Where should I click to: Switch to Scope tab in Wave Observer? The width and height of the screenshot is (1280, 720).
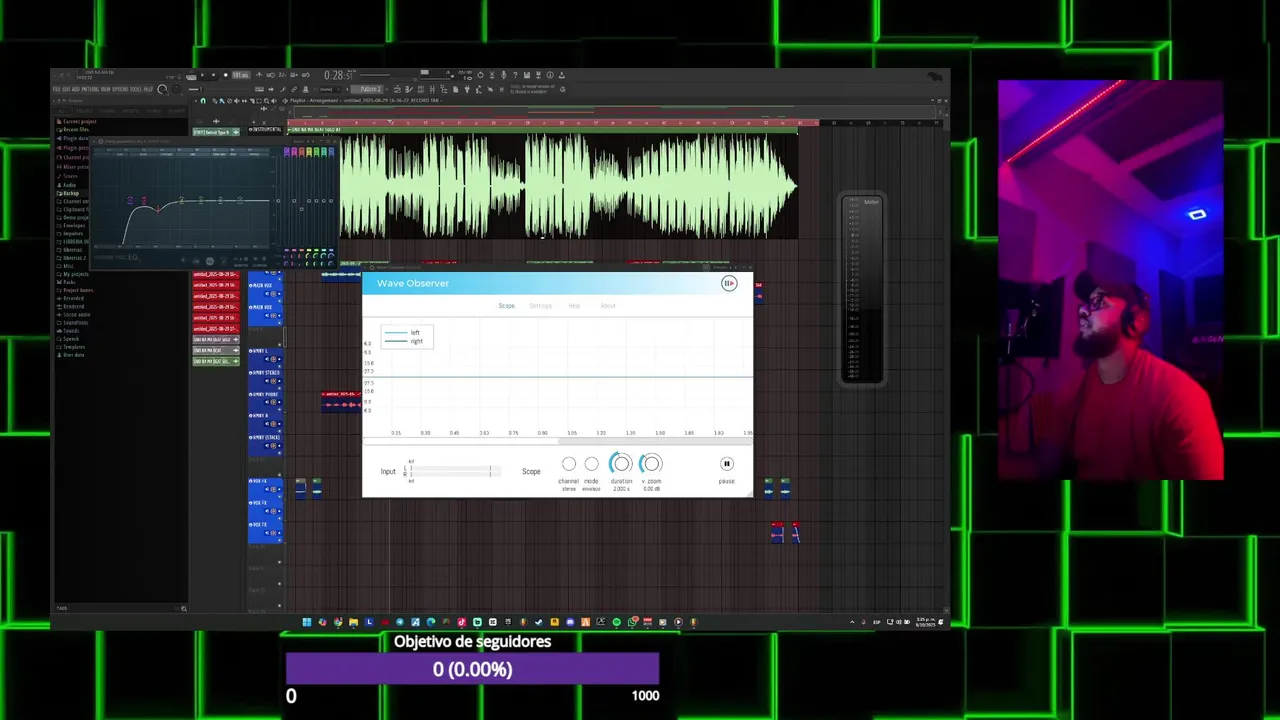click(x=506, y=306)
